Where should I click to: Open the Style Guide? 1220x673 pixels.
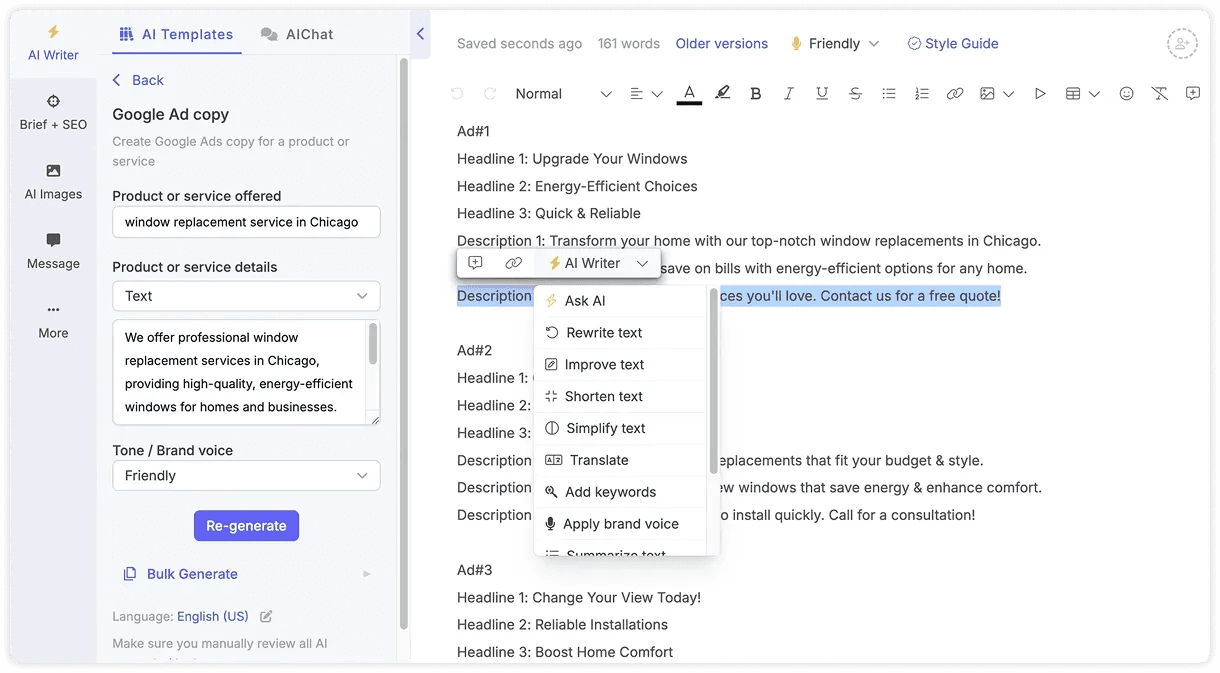coord(953,44)
